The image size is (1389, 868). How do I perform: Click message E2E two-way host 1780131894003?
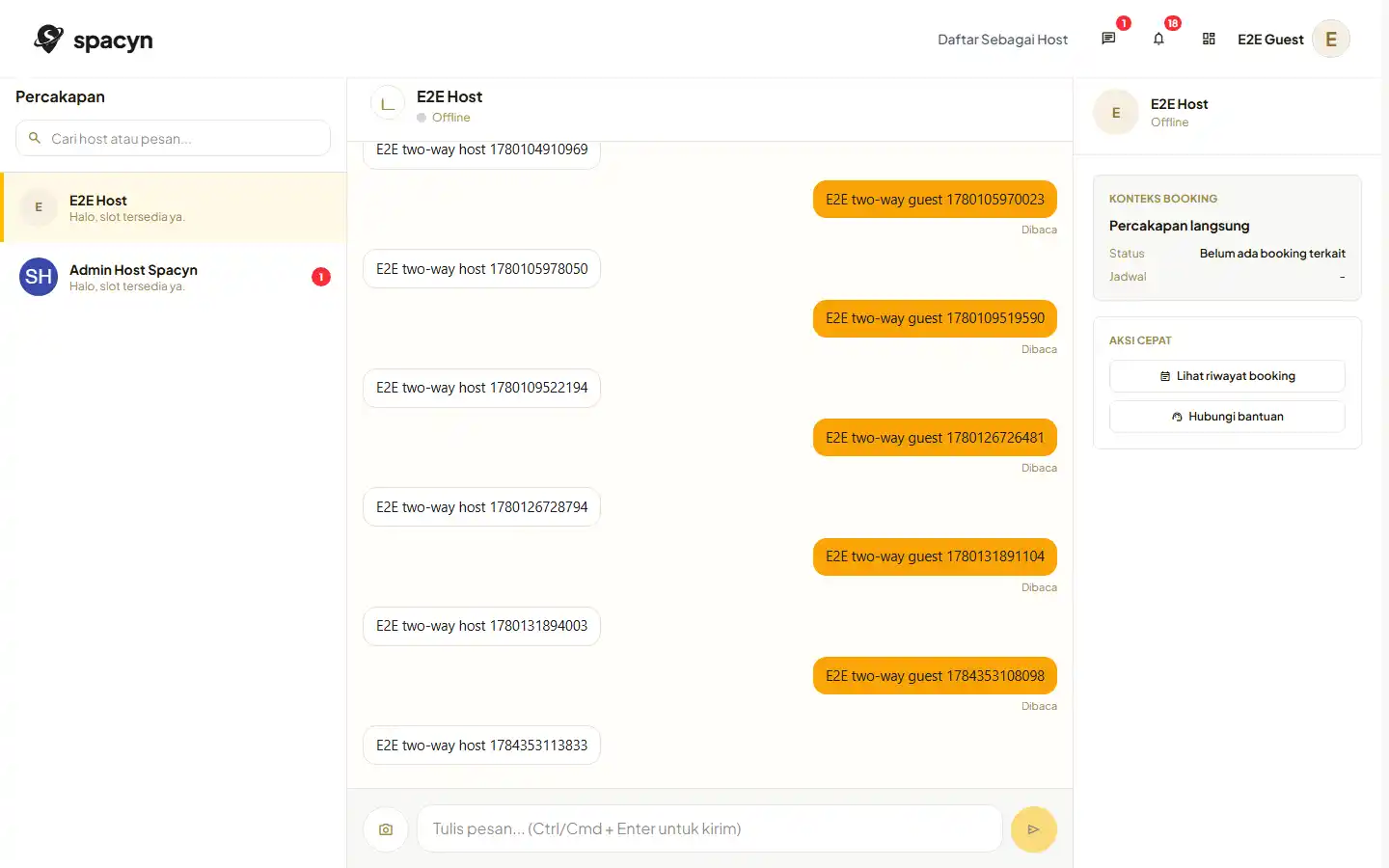(x=481, y=626)
